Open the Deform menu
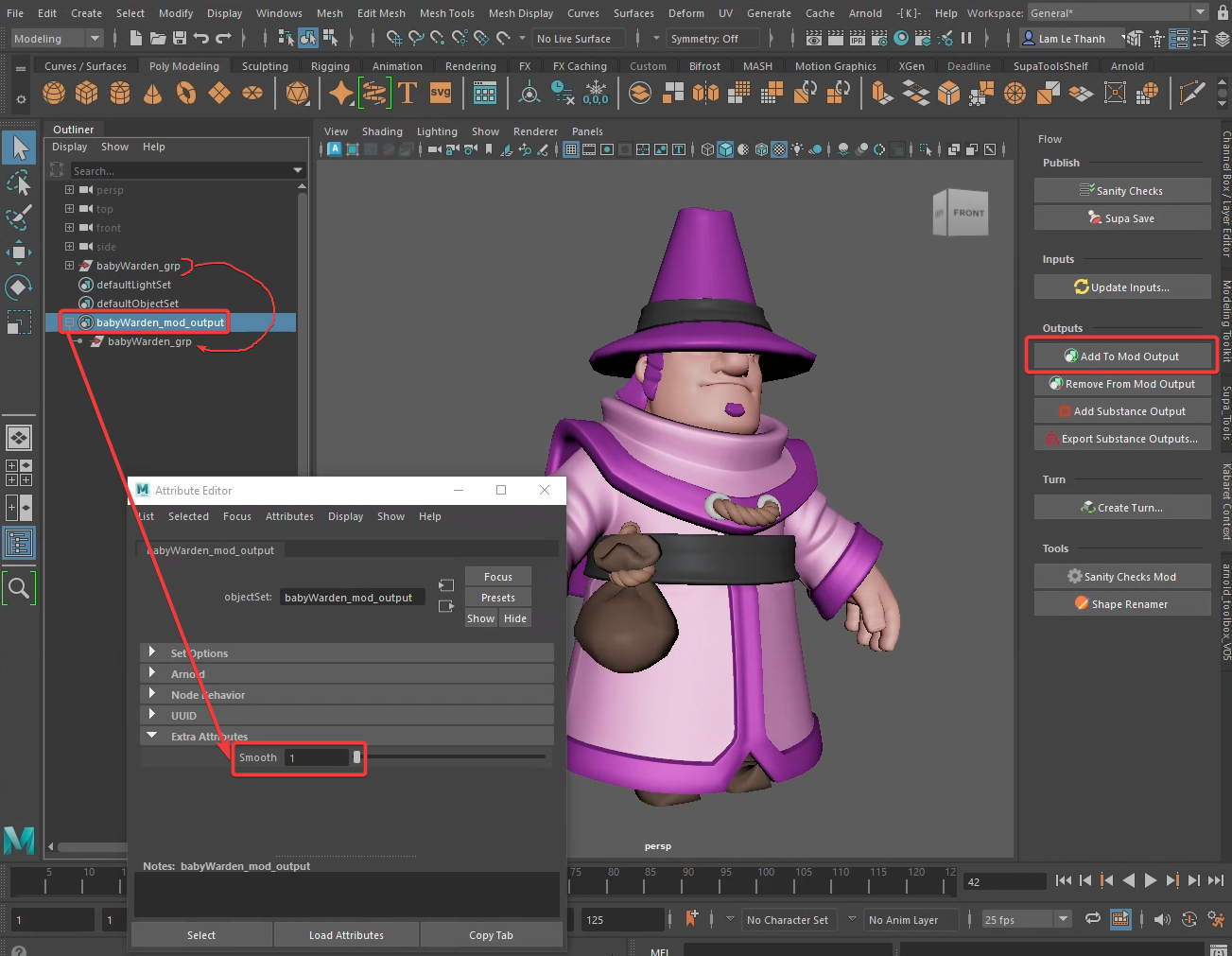 click(685, 13)
